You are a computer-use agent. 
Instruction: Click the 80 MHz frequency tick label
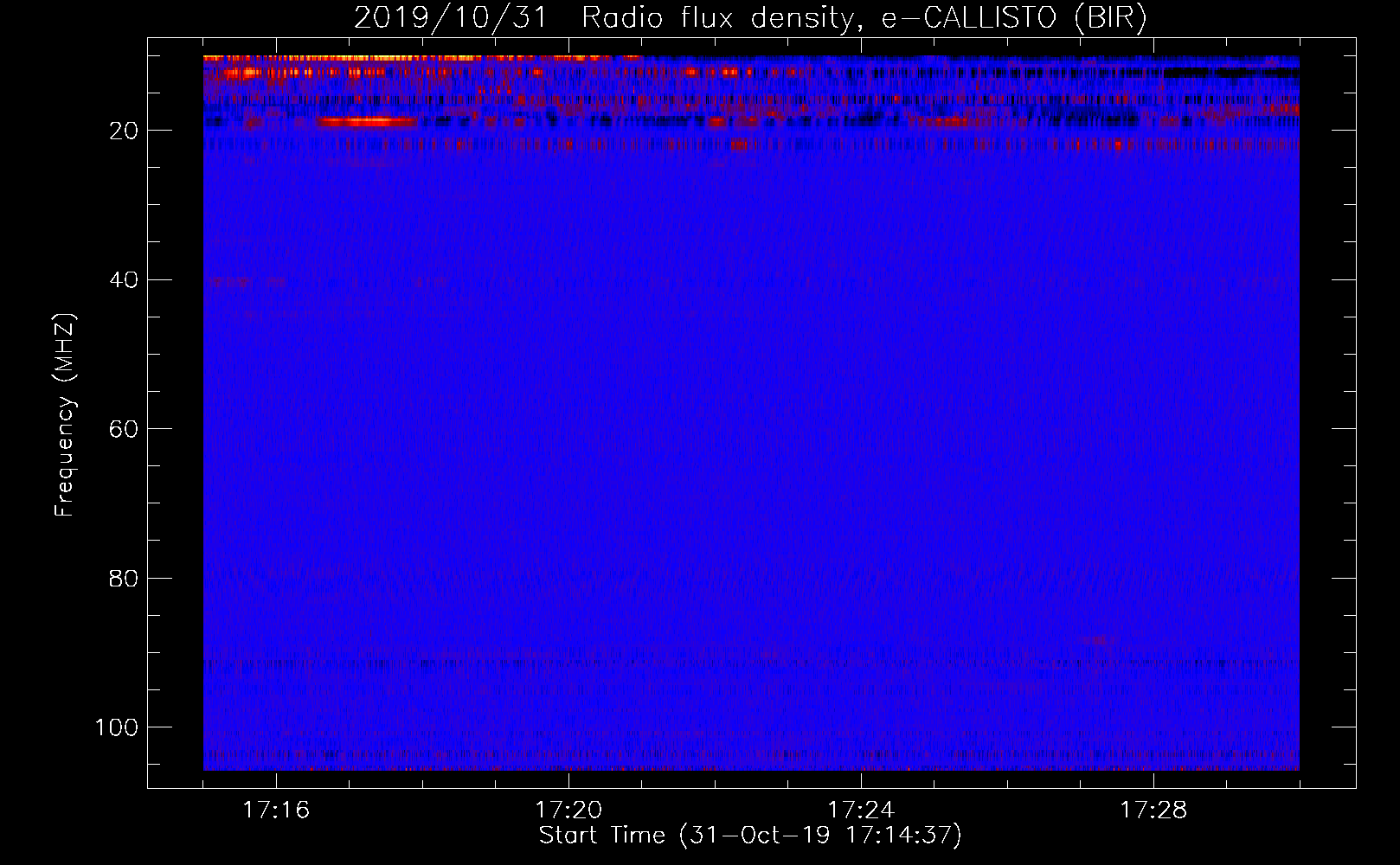pos(124,578)
